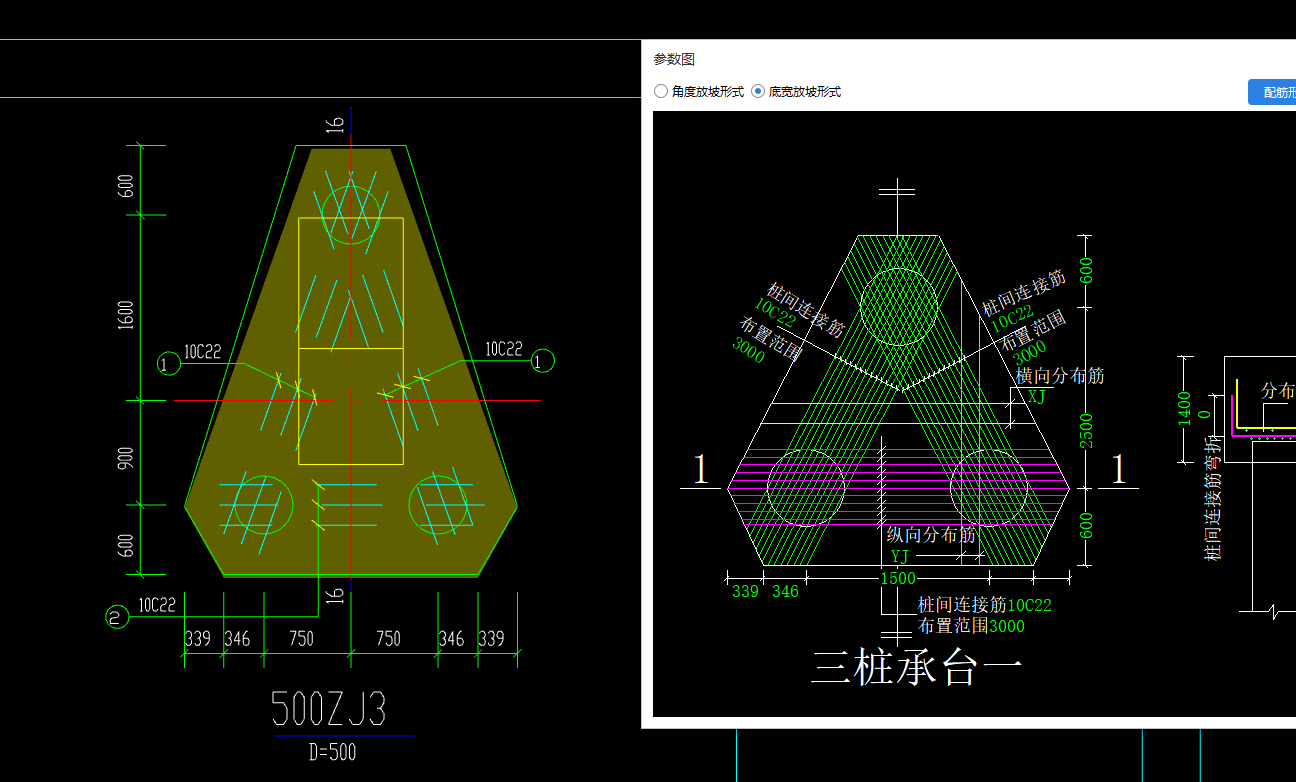Viewport: 1296px width, 782px height.
Task: Click the 横向分布筋 label
Action: pyautogui.click(x=1060, y=376)
